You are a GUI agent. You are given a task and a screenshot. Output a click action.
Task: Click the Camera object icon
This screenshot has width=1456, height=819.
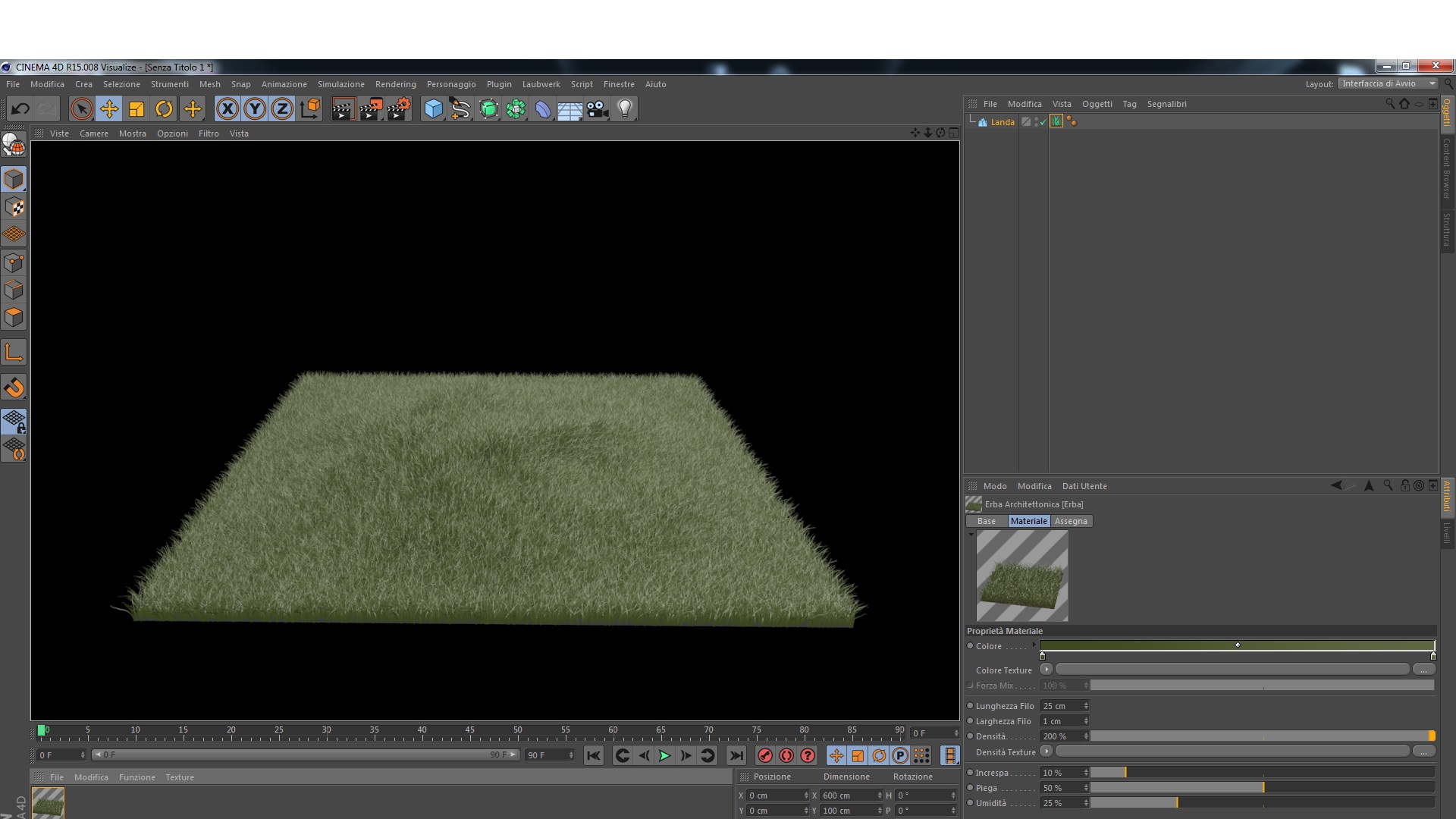click(598, 109)
